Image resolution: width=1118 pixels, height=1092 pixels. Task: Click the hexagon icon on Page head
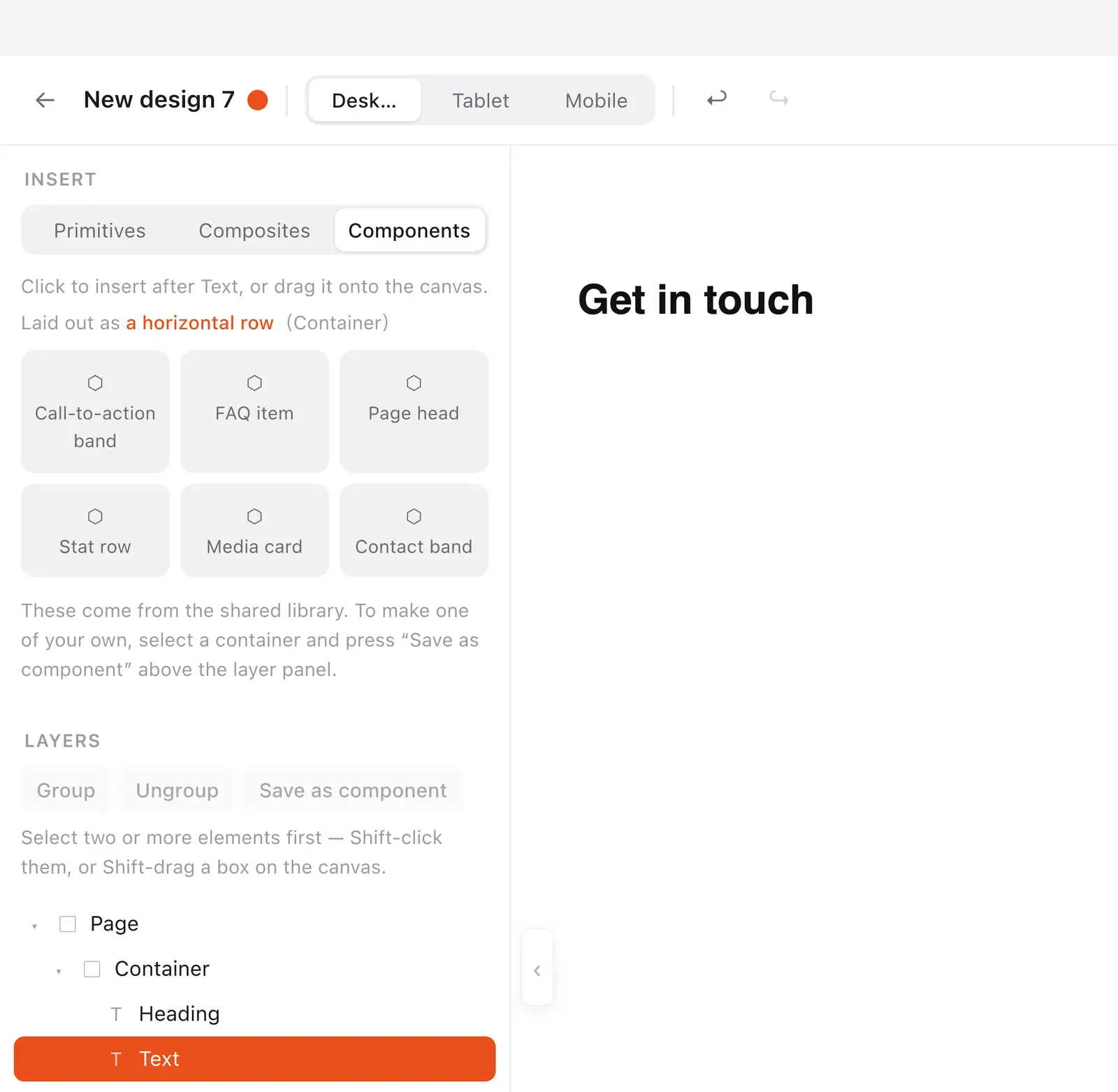coord(414,383)
